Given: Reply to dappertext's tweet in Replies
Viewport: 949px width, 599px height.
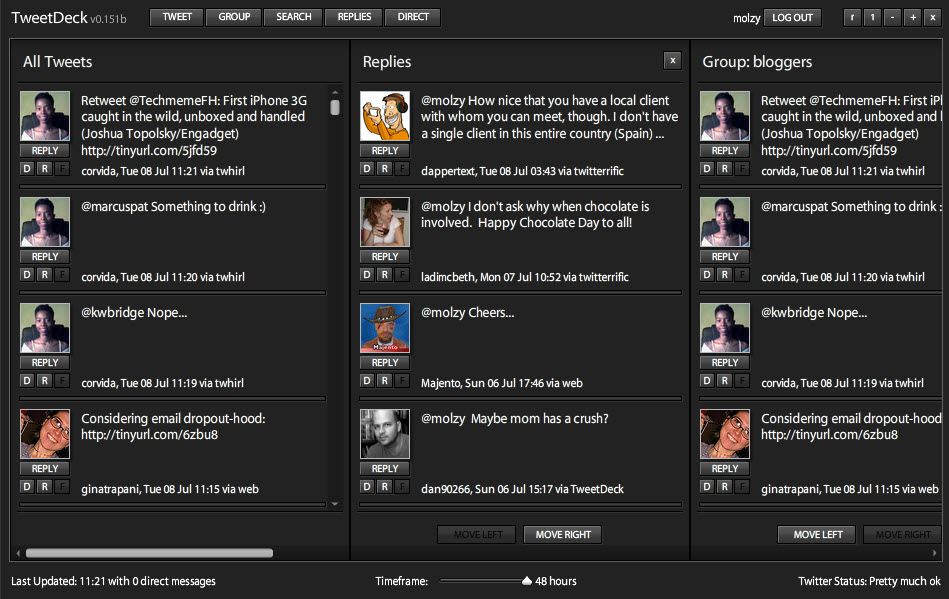Looking at the screenshot, I should pos(385,151).
